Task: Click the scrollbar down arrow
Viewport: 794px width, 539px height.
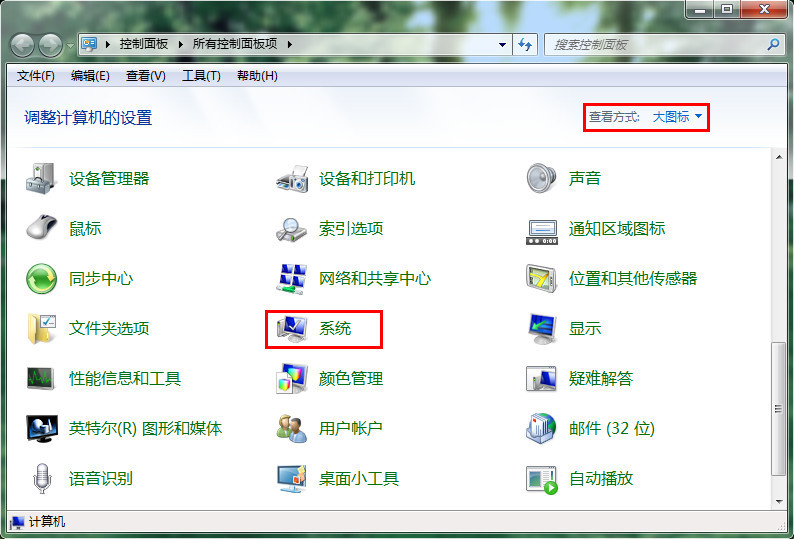Action: coord(779,502)
